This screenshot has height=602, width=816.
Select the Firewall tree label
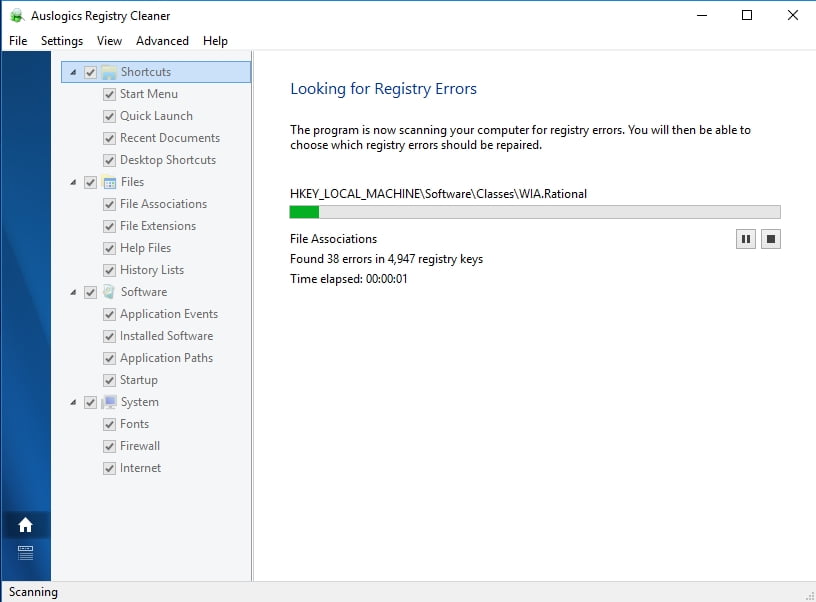(x=140, y=446)
